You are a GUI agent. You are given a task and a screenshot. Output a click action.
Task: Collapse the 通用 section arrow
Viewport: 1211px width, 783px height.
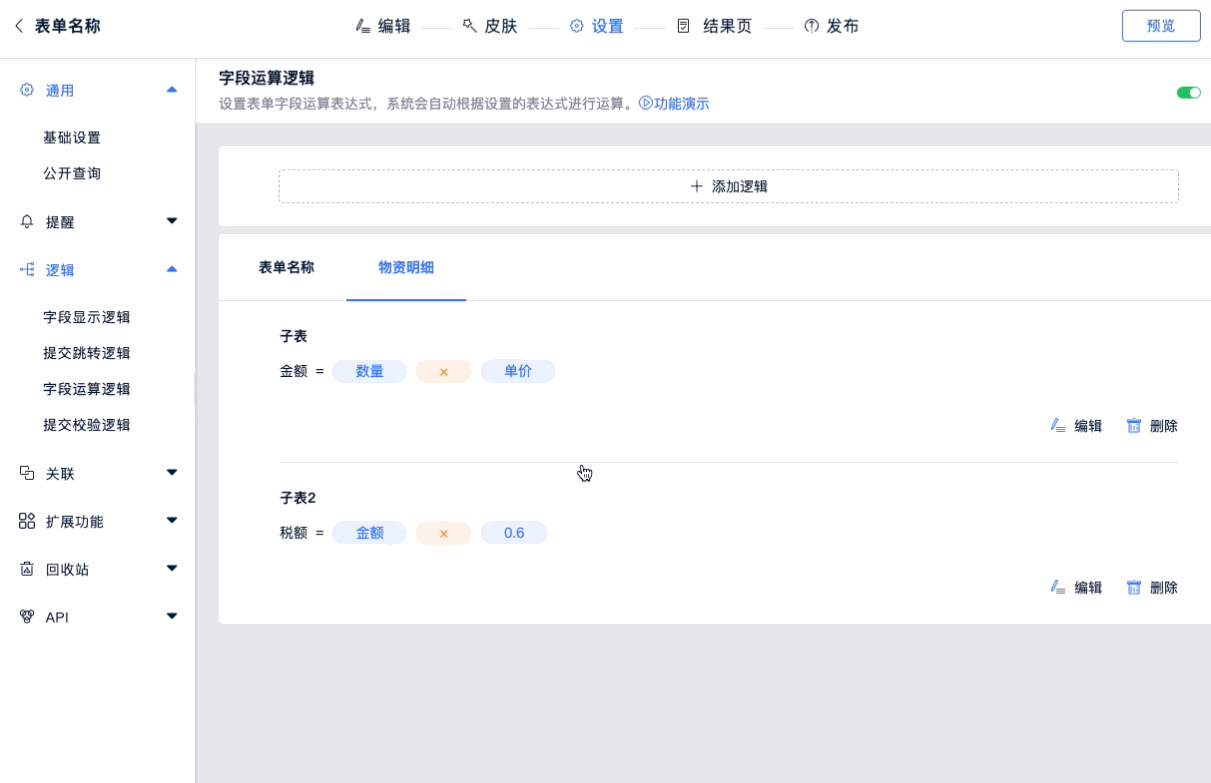[x=171, y=90]
